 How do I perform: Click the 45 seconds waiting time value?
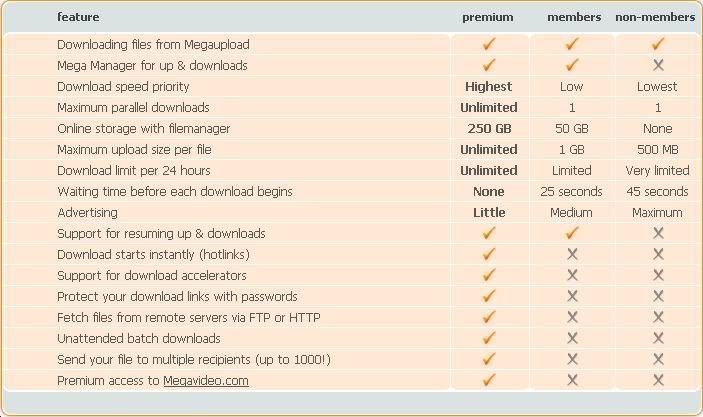[x=658, y=191]
